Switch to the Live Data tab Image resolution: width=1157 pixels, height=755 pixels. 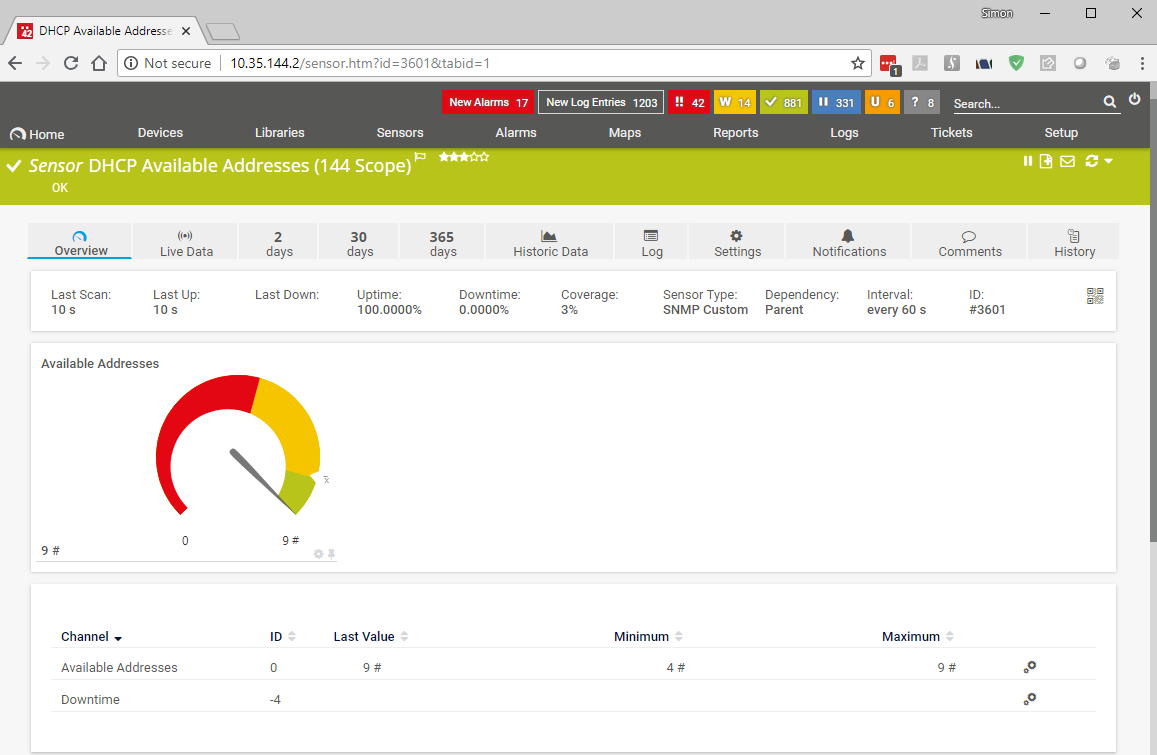click(186, 242)
